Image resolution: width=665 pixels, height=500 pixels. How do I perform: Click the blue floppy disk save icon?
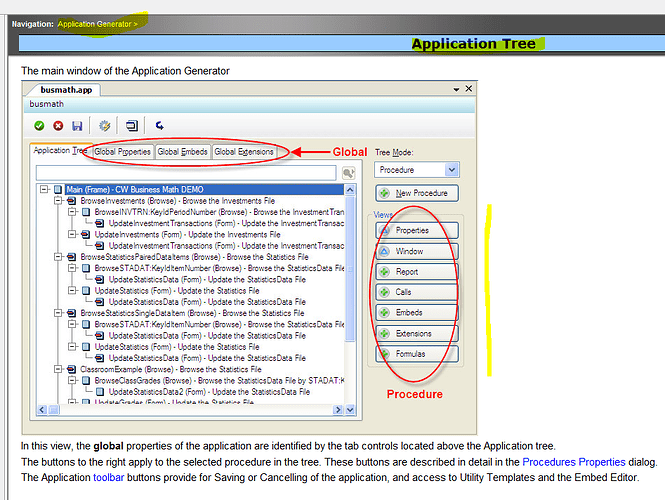click(77, 126)
